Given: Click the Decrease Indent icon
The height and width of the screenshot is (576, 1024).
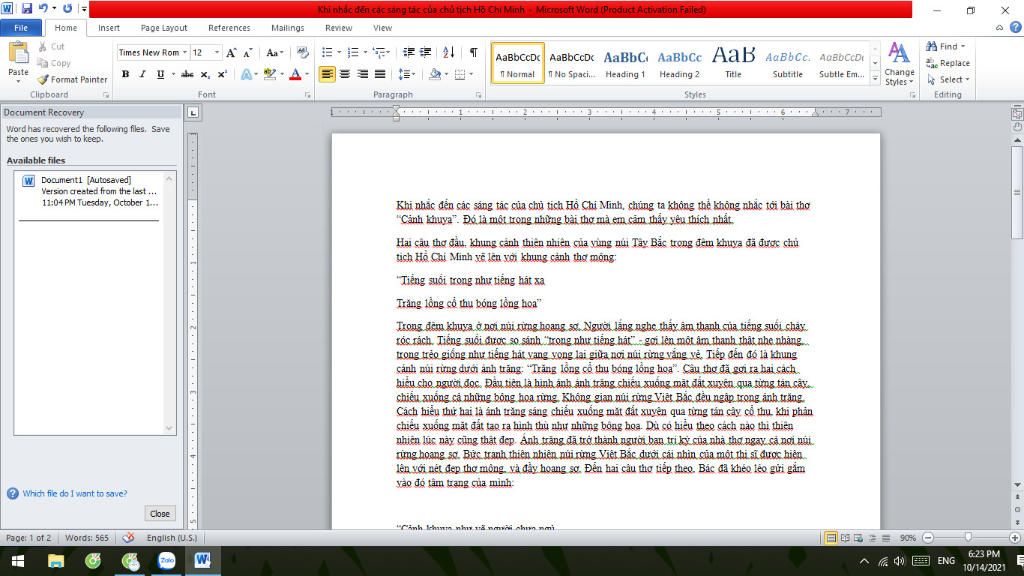Looking at the screenshot, I should (x=409, y=52).
